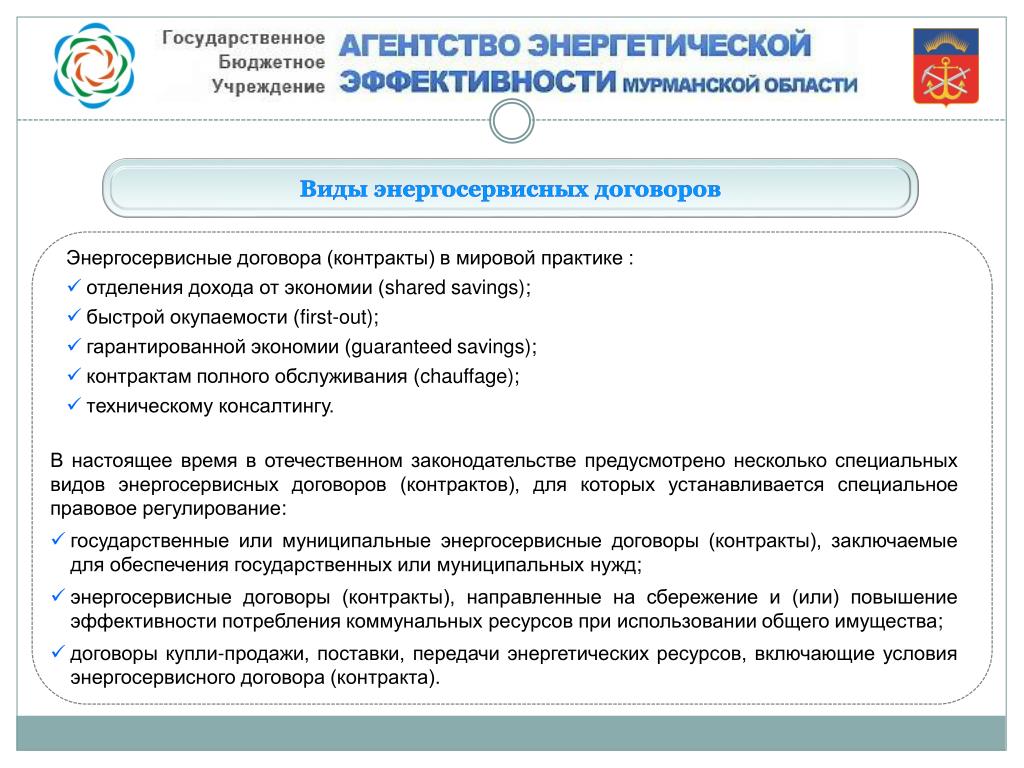Image resolution: width=1024 pixels, height=768 pixels.
Task: Click checkmark beside 'договоры купли-продажи, поставки'
Action: point(57,652)
